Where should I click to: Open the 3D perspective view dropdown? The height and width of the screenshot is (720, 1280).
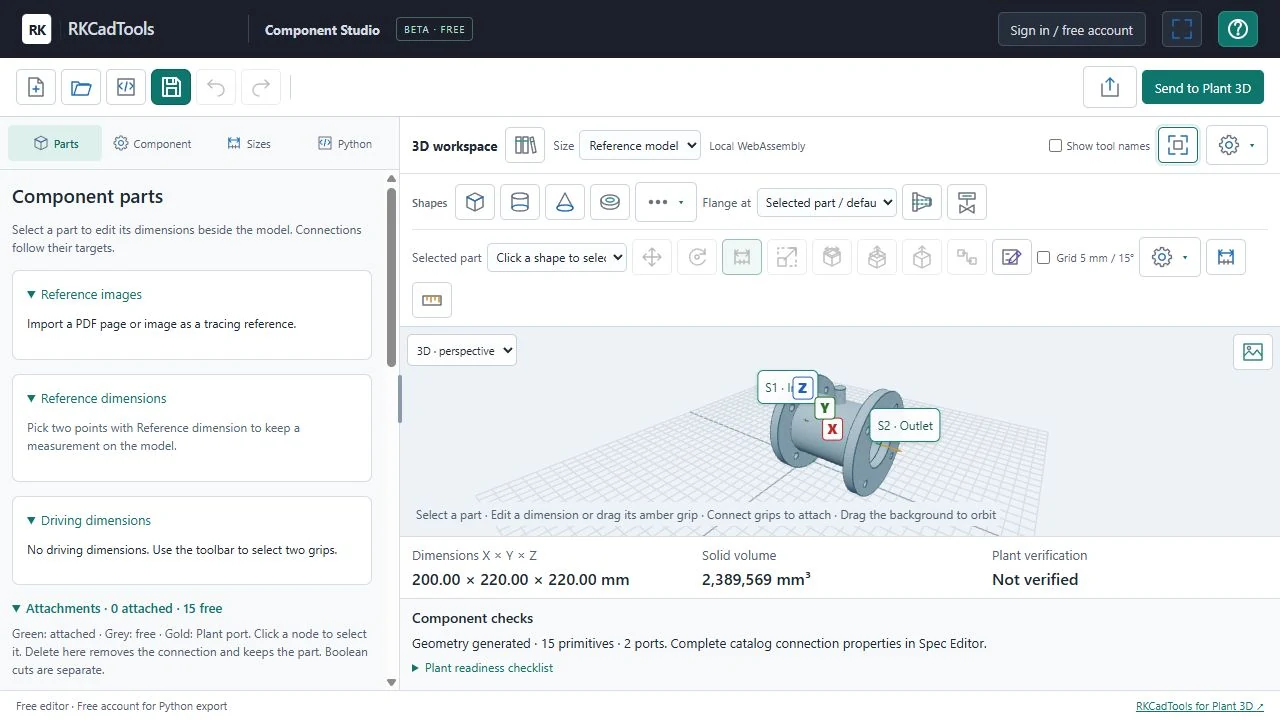(x=462, y=351)
